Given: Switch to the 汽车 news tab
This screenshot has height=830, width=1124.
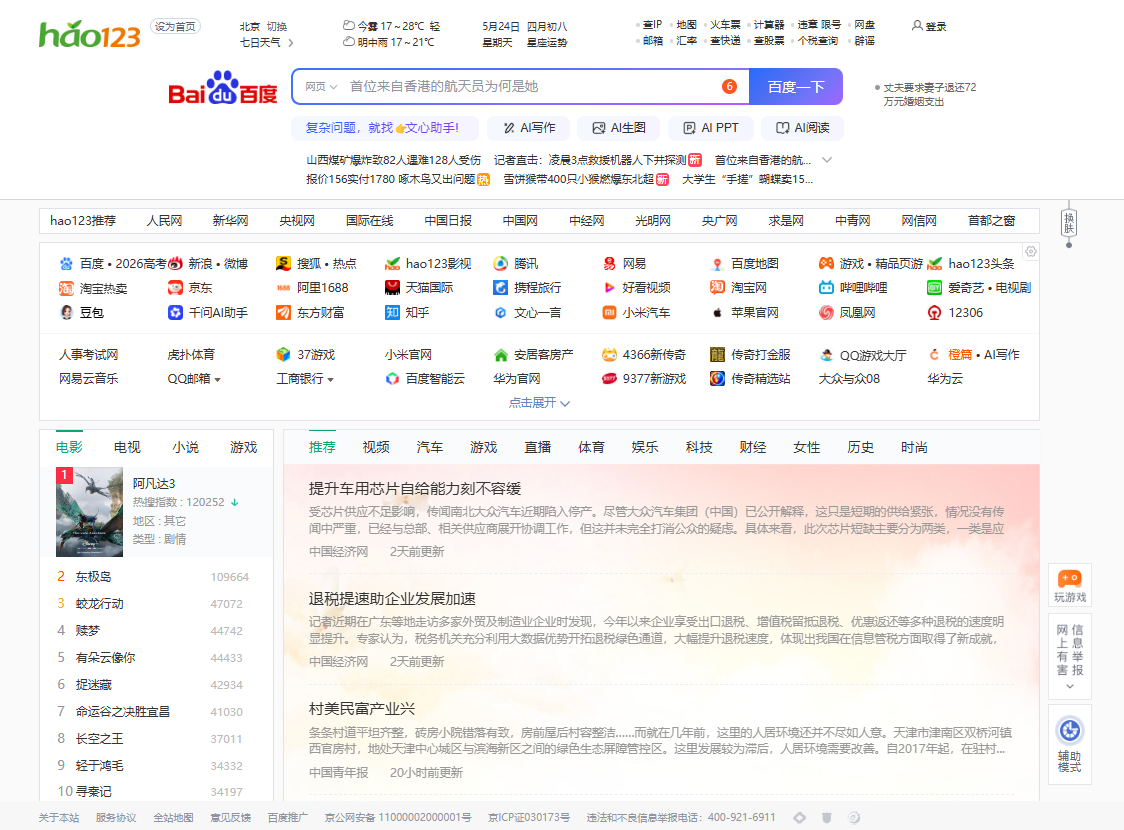Looking at the screenshot, I should pyautogui.click(x=429, y=447).
